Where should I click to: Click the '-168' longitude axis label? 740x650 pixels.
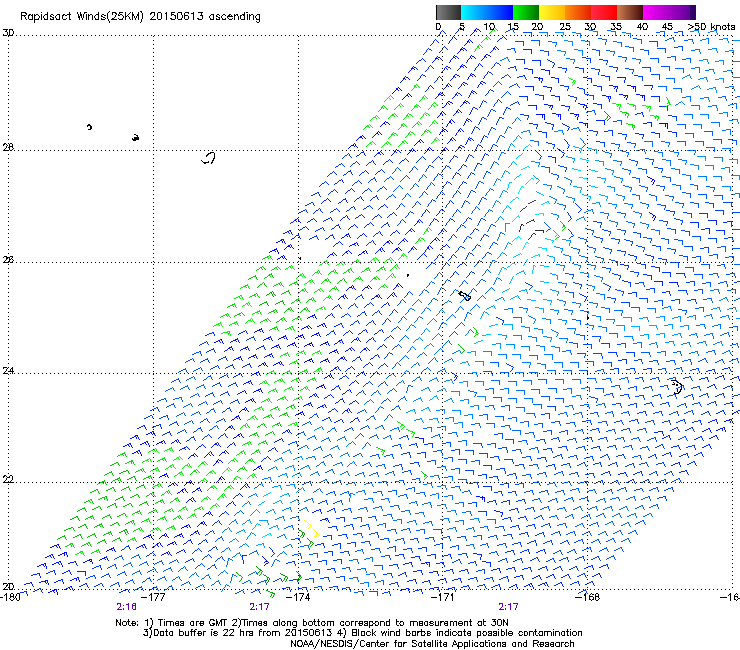[x=587, y=597]
